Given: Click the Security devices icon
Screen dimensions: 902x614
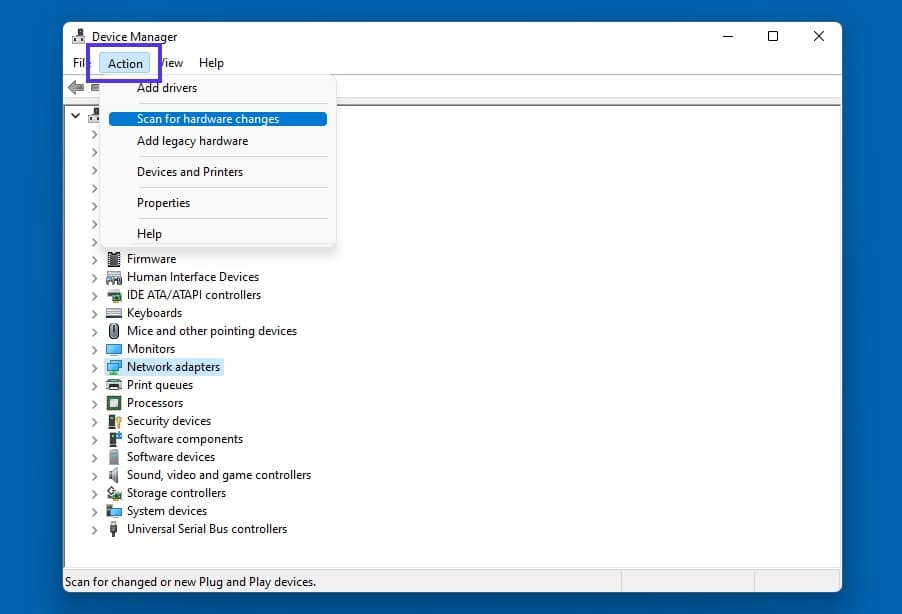Looking at the screenshot, I should pyautogui.click(x=113, y=420).
